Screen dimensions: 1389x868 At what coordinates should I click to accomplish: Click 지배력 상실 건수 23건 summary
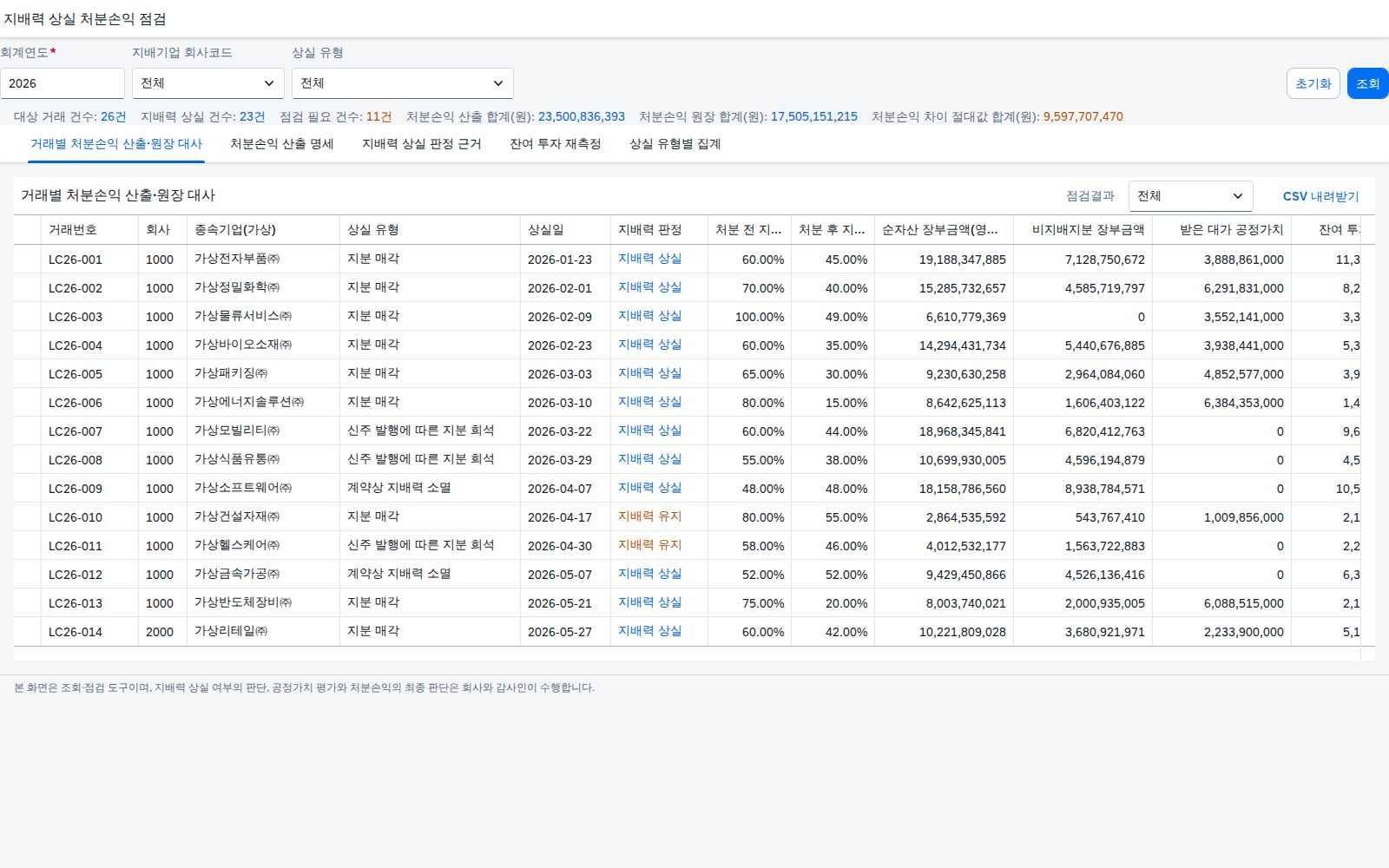tap(203, 116)
